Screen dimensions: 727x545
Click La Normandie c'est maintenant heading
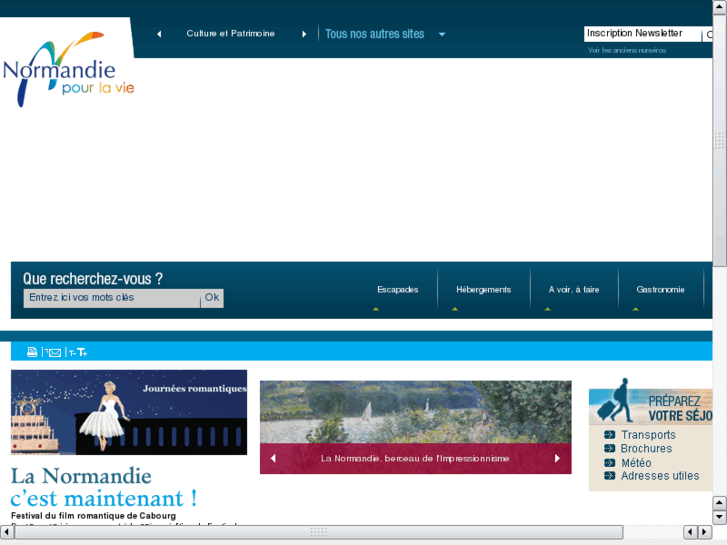(x=104, y=487)
